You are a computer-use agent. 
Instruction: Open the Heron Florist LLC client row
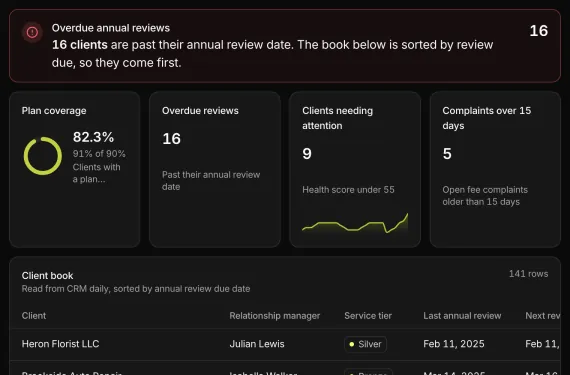285,344
